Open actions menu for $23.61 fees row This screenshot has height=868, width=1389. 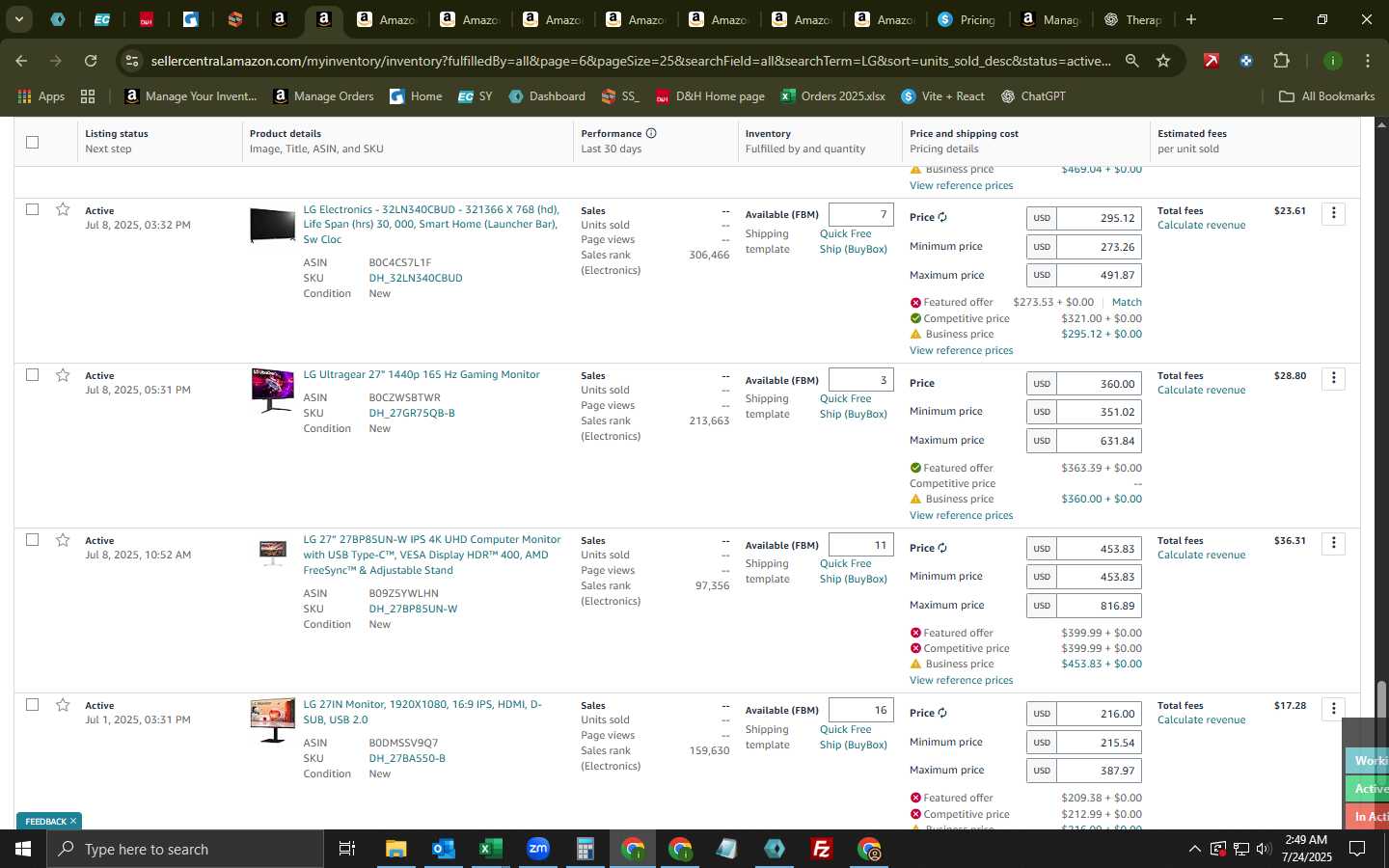(1333, 213)
